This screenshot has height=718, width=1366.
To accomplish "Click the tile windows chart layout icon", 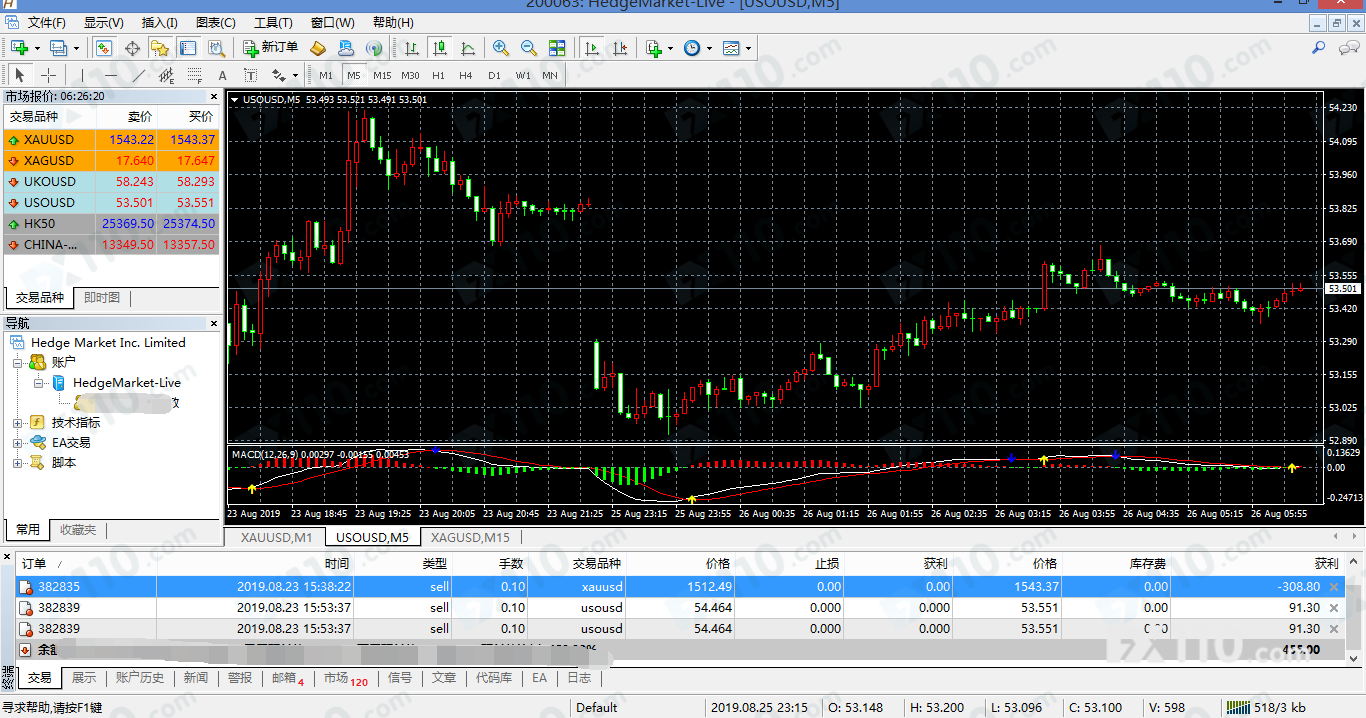I will coord(557,48).
